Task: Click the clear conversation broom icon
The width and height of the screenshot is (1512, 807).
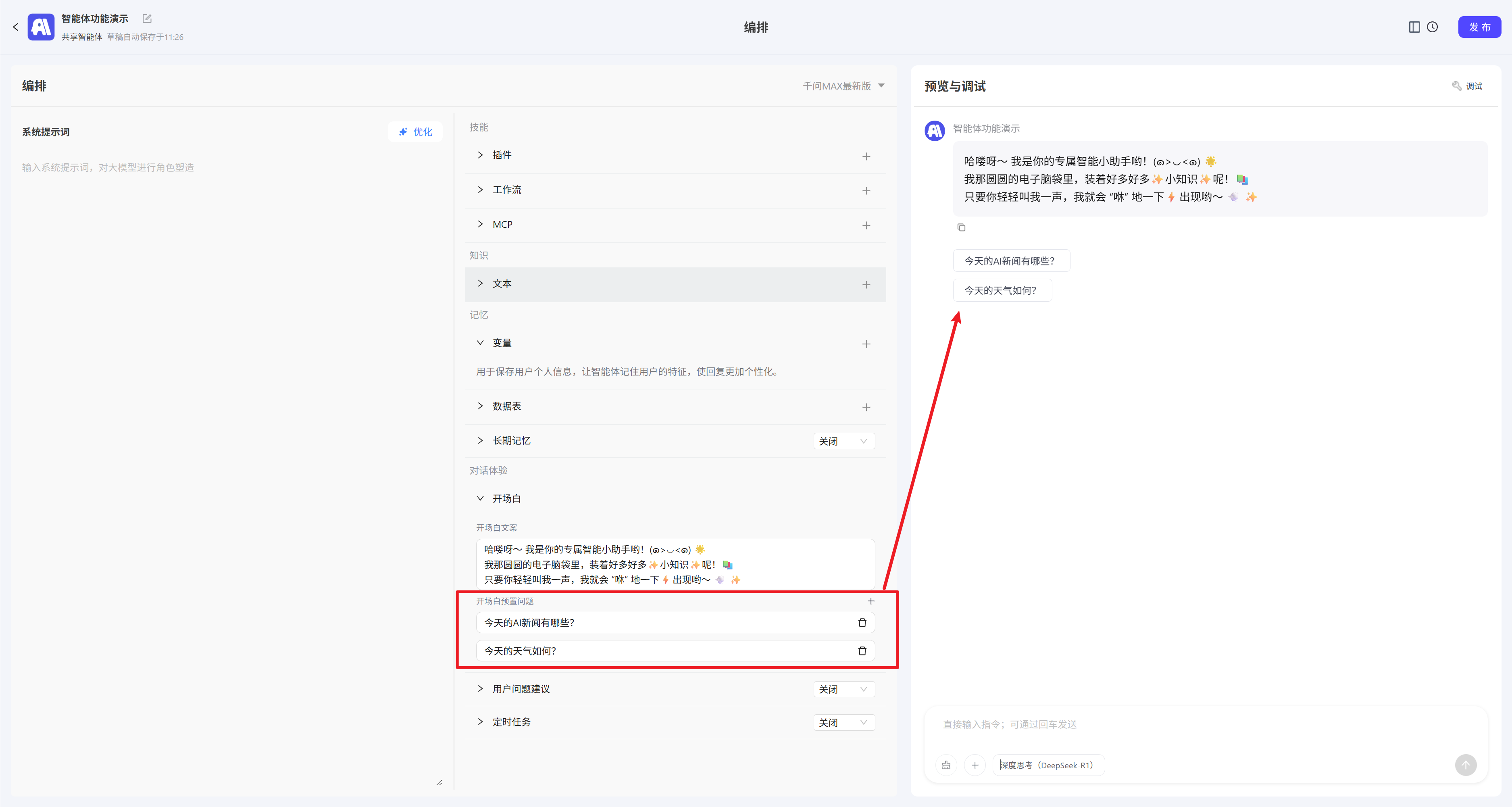Action: [x=946, y=765]
